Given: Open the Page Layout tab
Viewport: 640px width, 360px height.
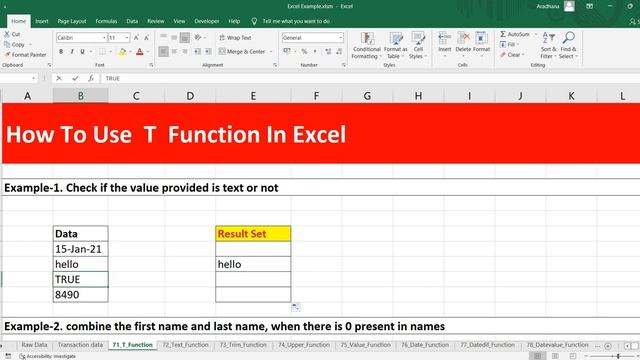Looking at the screenshot, I should (x=72, y=21).
